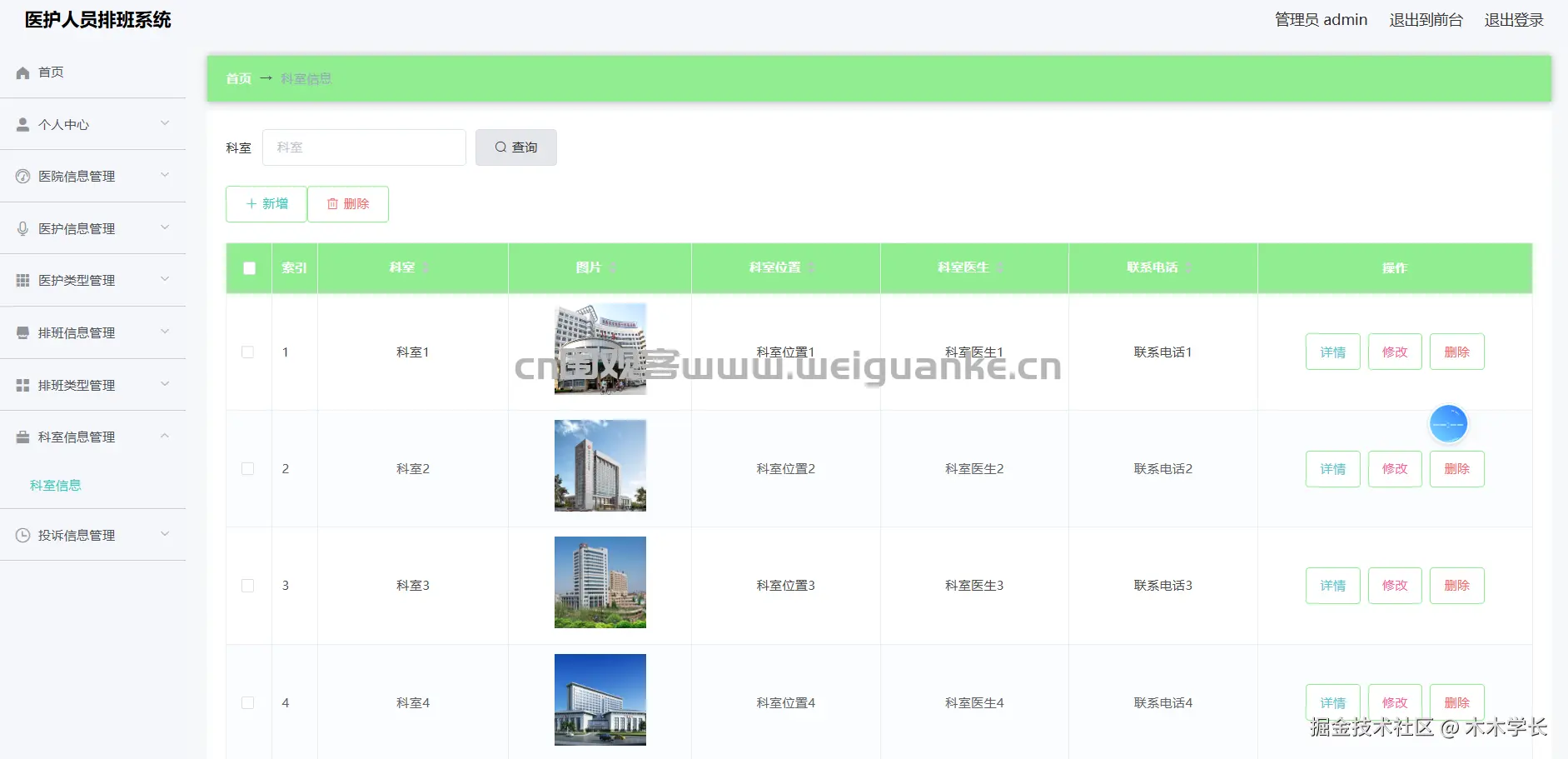
Task: Click 退出登录 to log out
Action: tap(1514, 20)
